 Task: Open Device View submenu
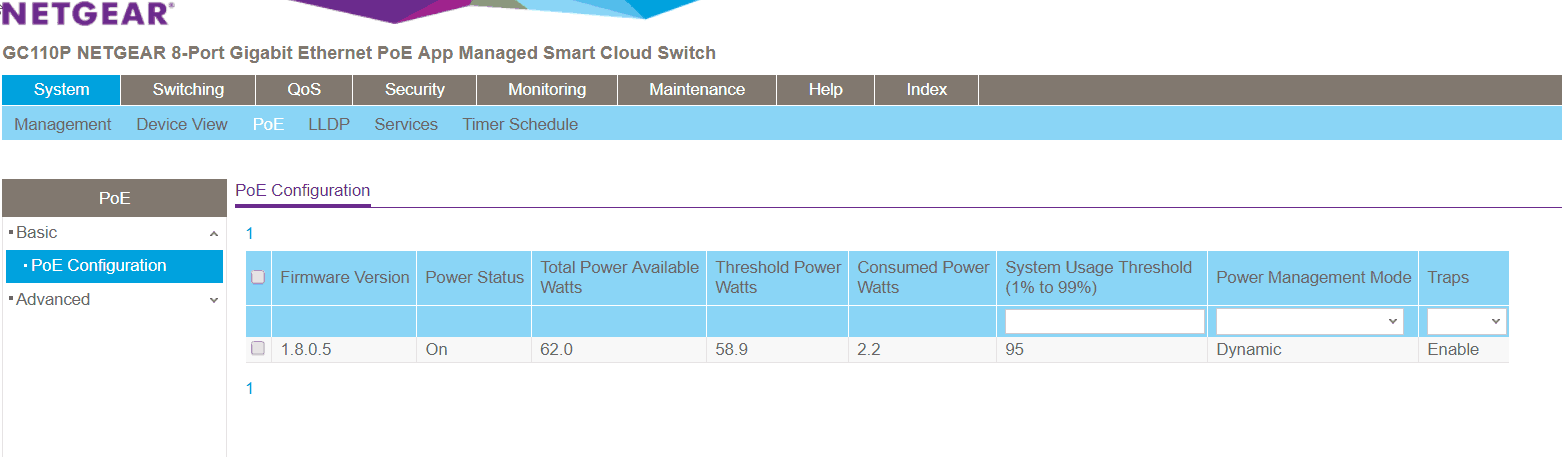click(182, 124)
